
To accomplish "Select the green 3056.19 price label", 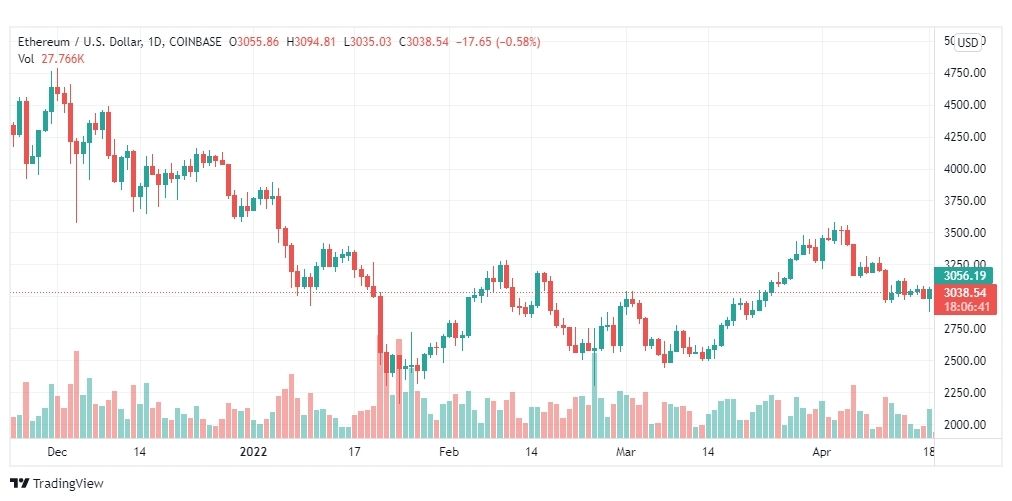I will (966, 275).
